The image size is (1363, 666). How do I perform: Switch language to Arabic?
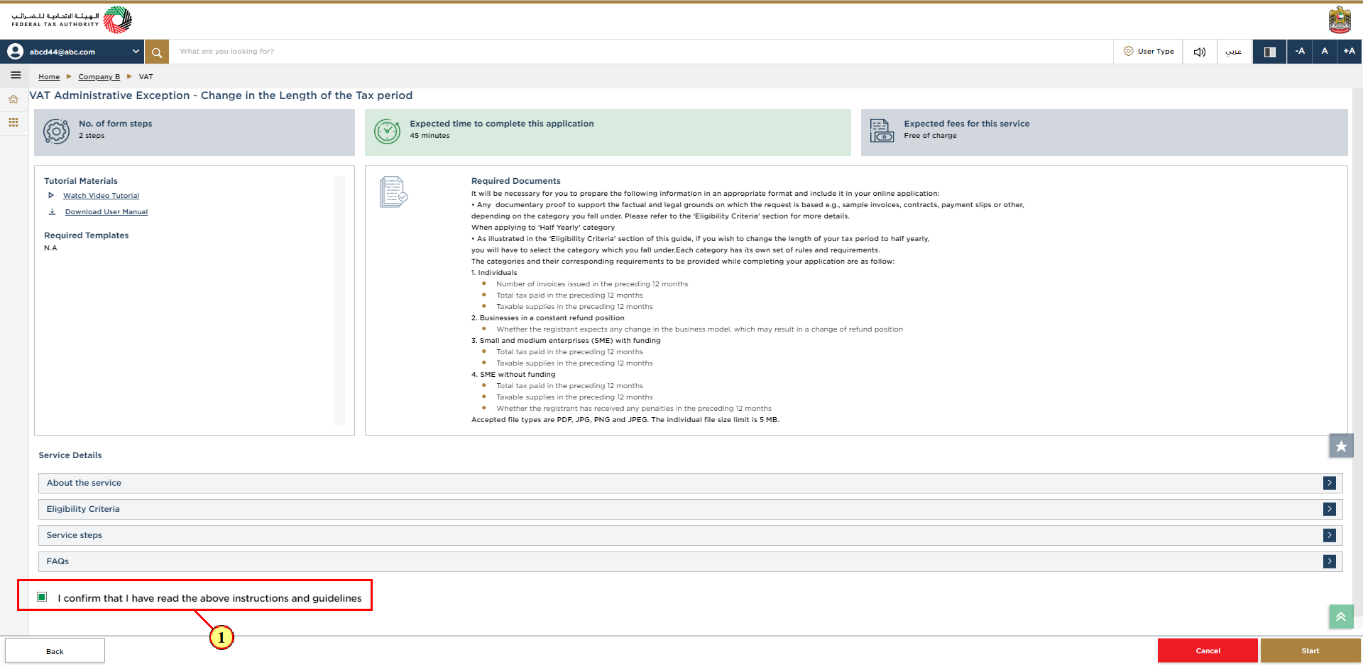1234,51
